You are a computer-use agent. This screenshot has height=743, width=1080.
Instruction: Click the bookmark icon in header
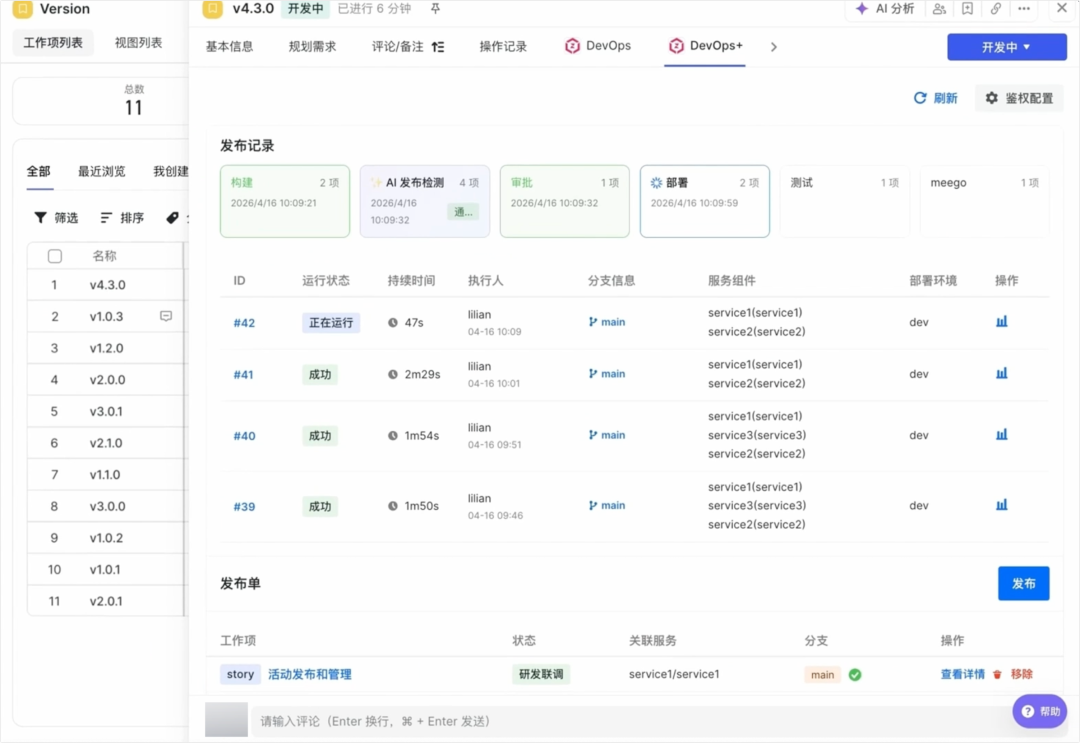click(x=967, y=9)
